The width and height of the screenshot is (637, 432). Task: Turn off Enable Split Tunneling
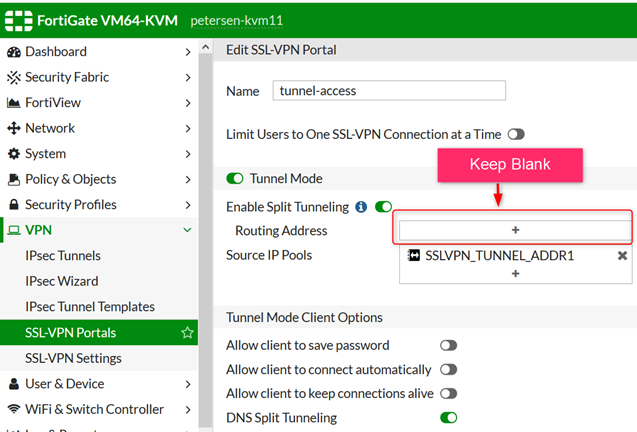pos(383,207)
